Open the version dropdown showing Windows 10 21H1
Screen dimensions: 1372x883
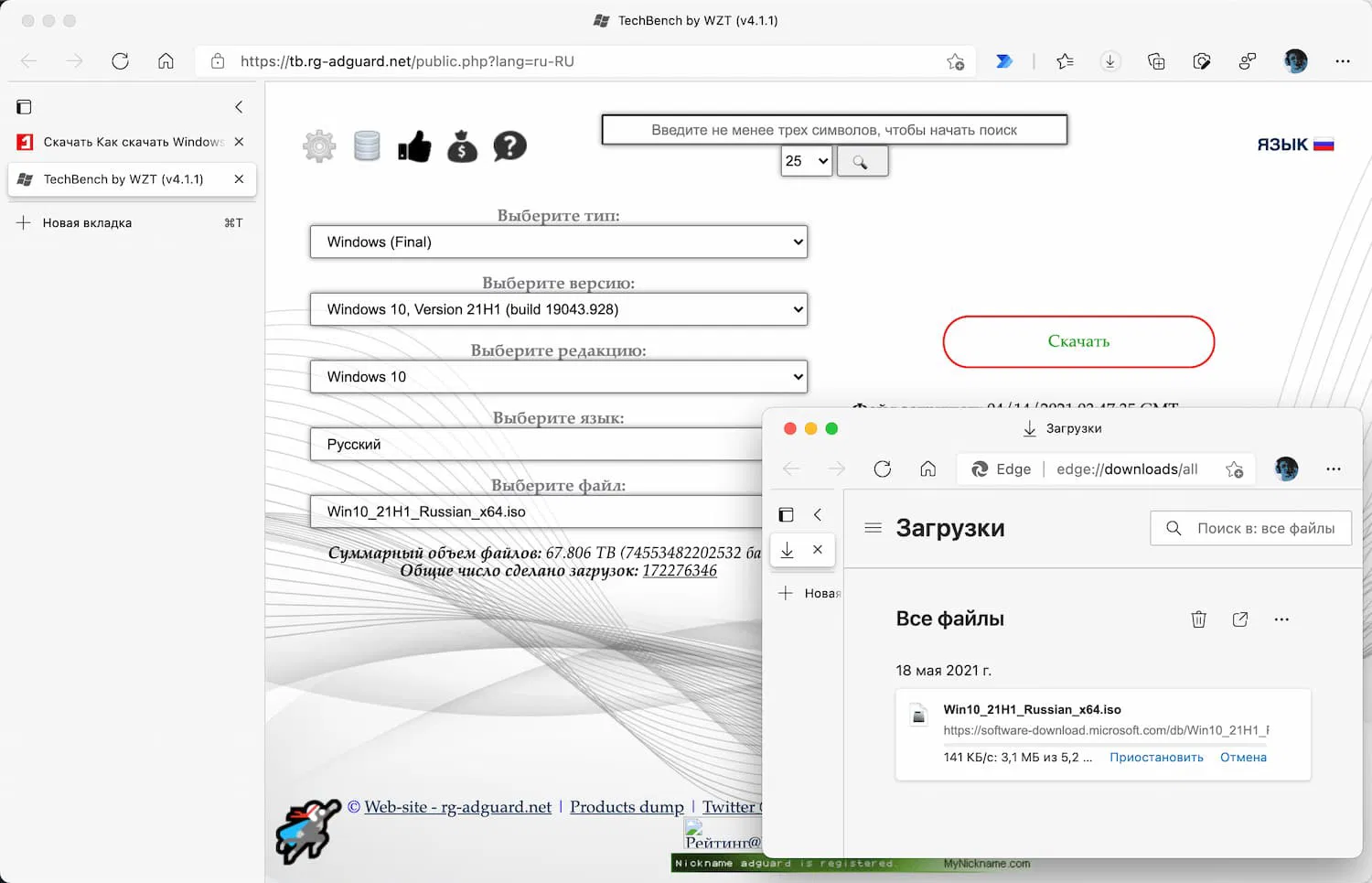coord(559,309)
